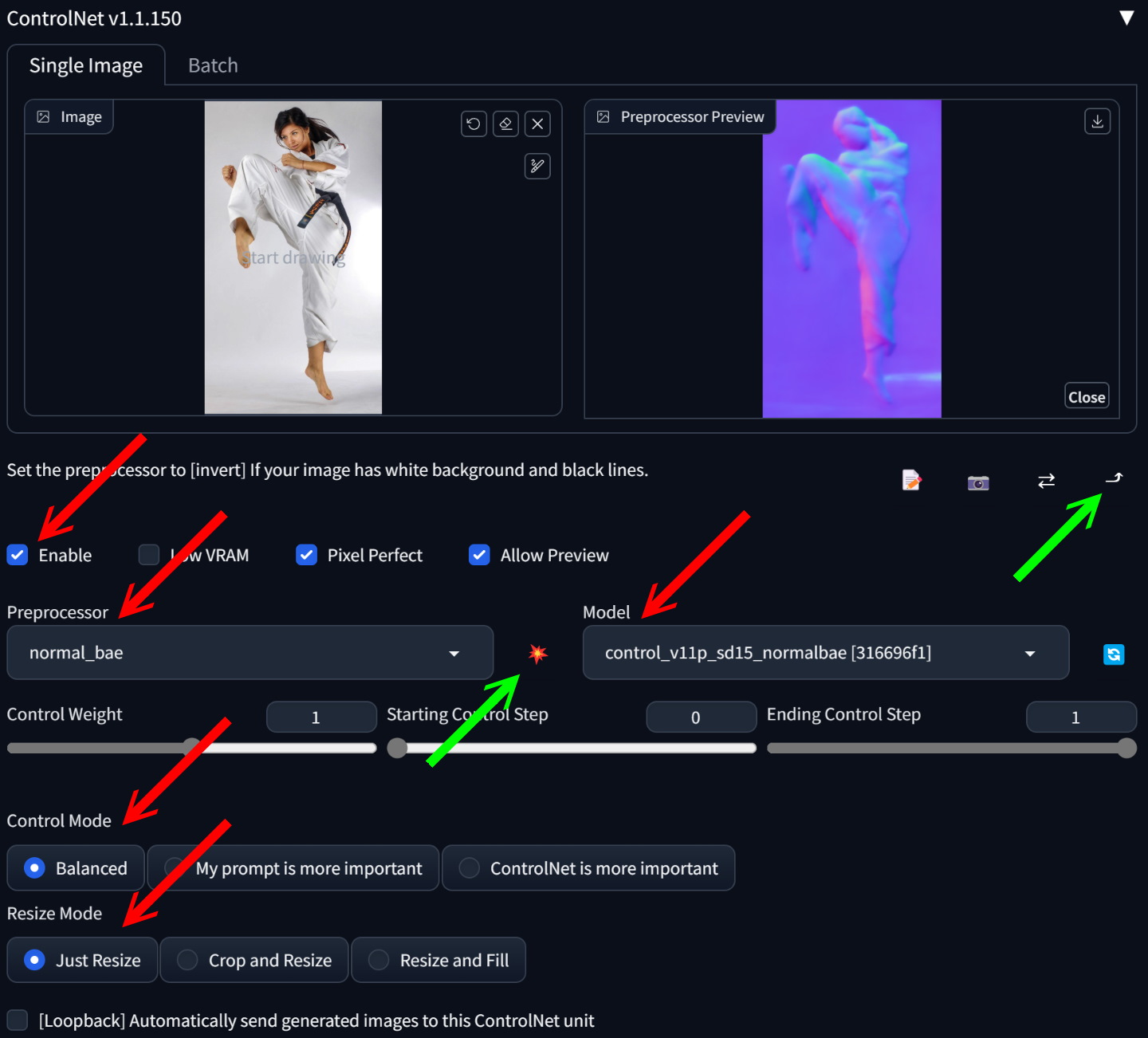Collapse the ControlNet v1.1.150 panel
This screenshot has width=1148, height=1038.
click(1126, 18)
